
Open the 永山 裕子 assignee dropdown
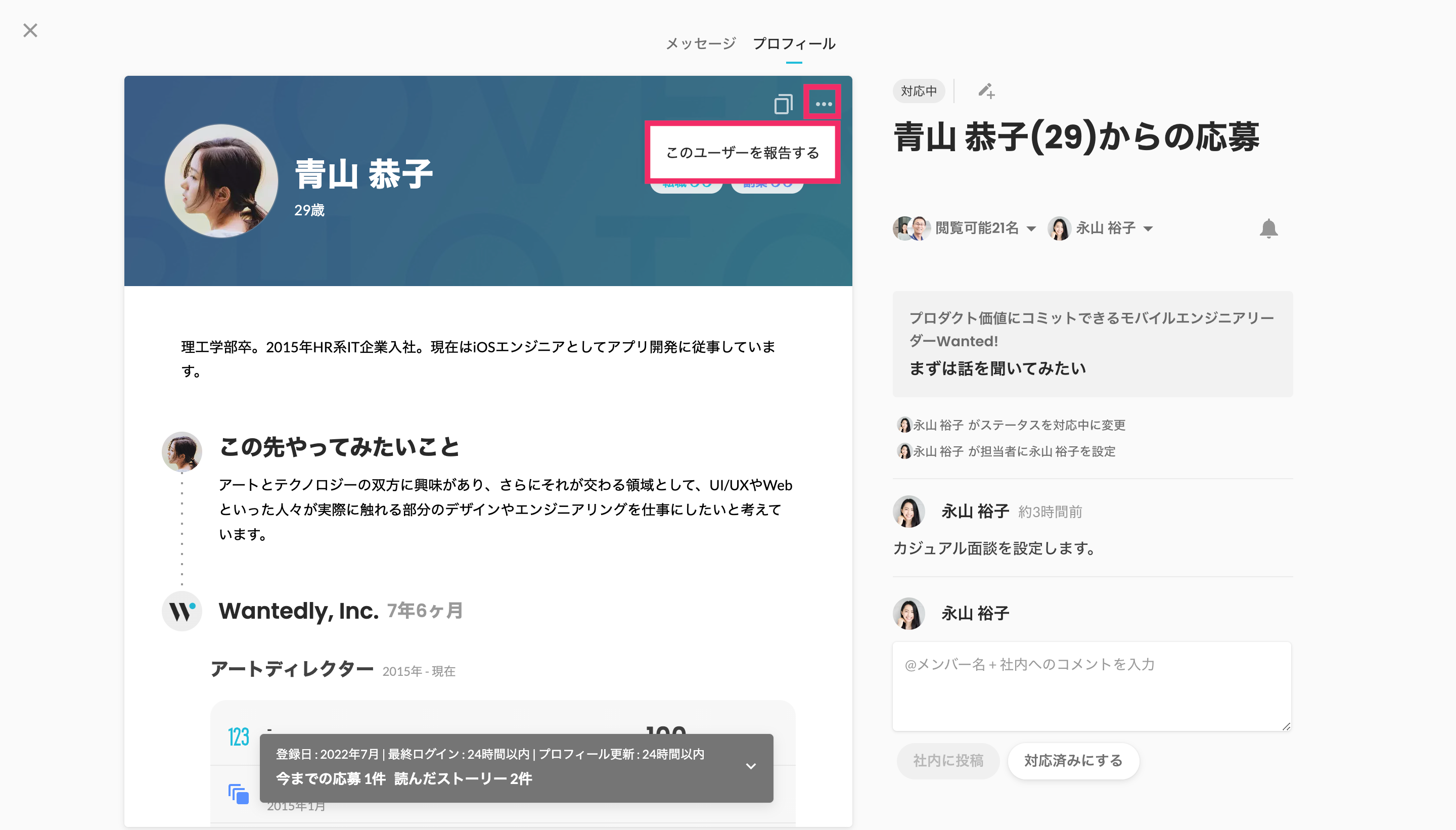(x=1101, y=228)
